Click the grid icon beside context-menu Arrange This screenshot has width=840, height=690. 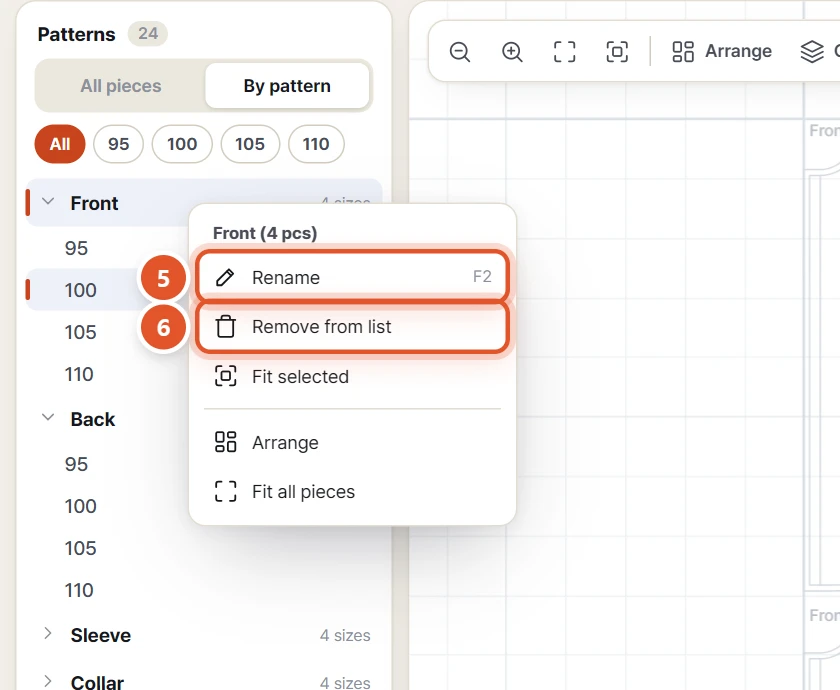[x=226, y=442]
